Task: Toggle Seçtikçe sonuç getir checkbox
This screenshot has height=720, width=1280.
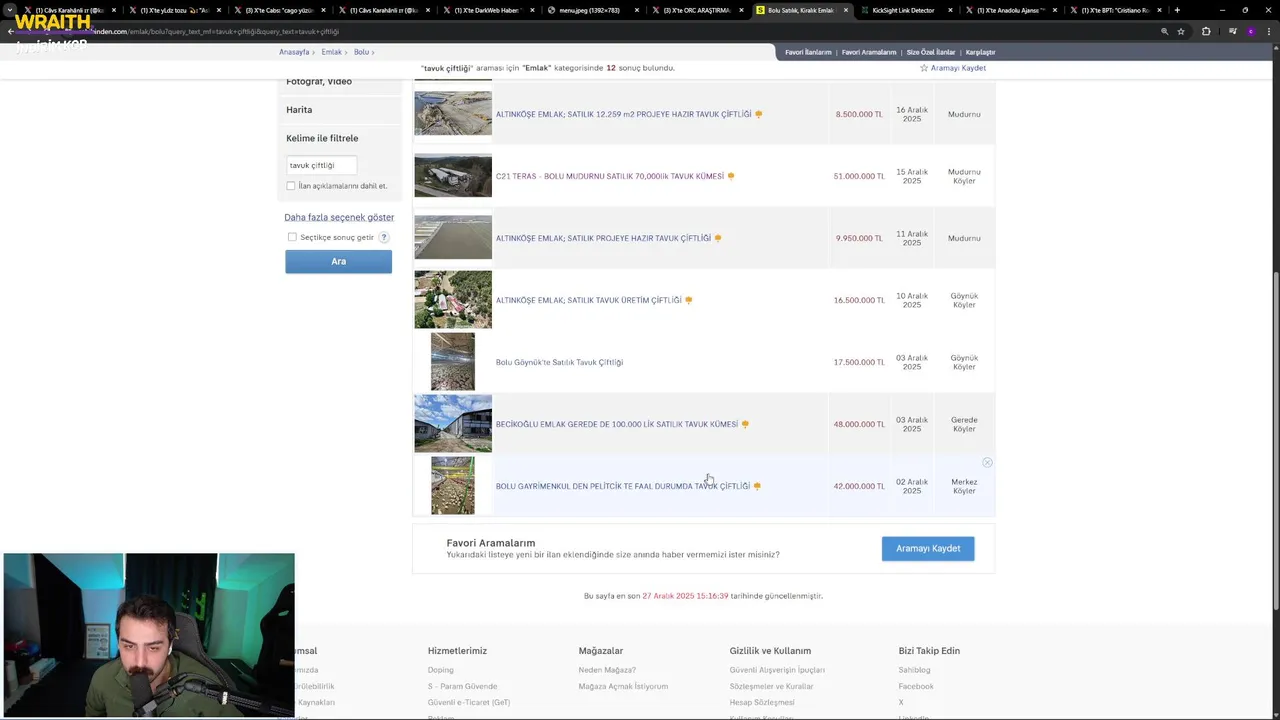Action: pos(292,237)
